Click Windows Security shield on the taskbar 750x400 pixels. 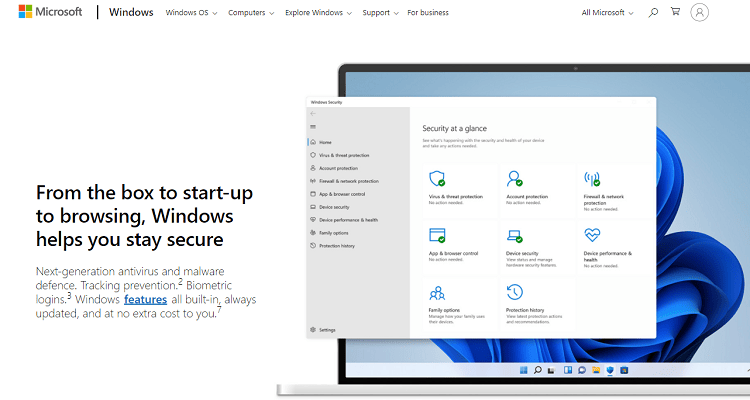point(610,370)
